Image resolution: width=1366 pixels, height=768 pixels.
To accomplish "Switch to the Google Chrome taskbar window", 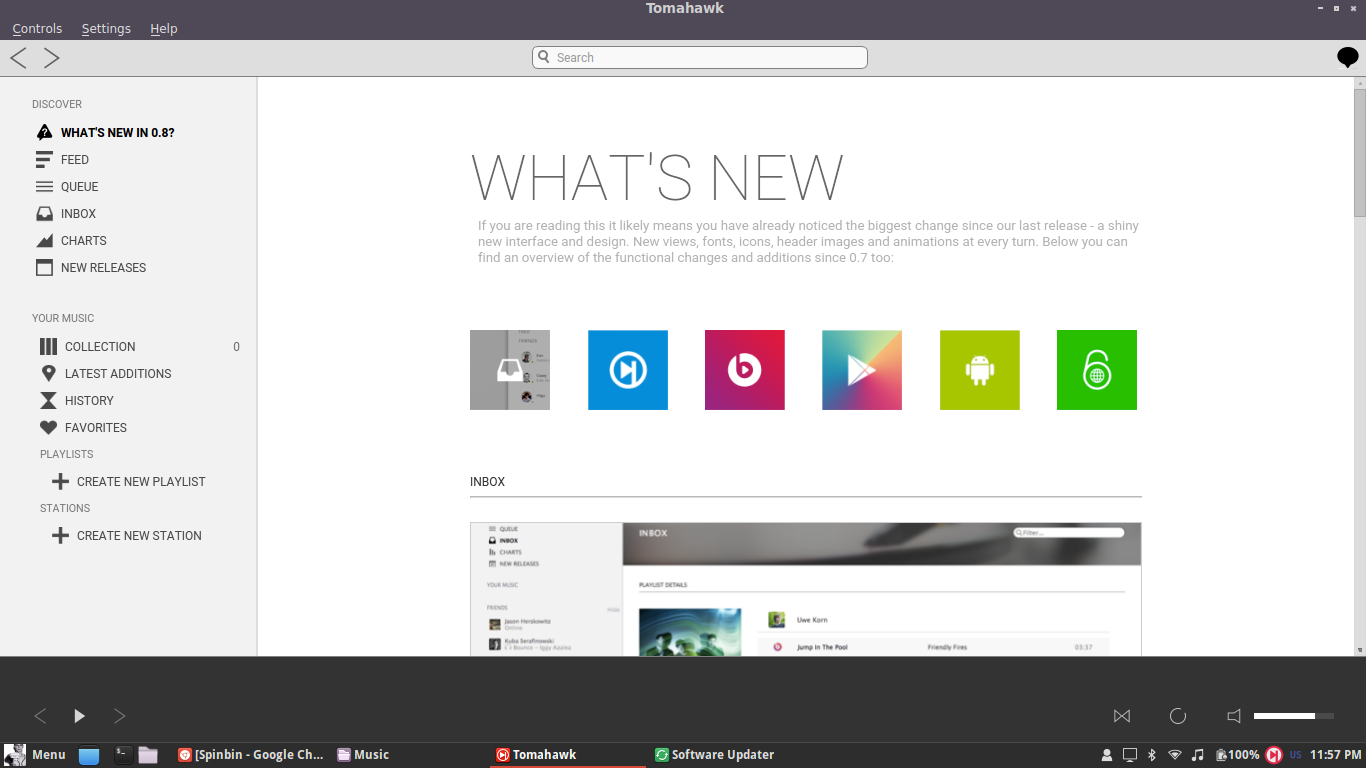I will point(251,755).
